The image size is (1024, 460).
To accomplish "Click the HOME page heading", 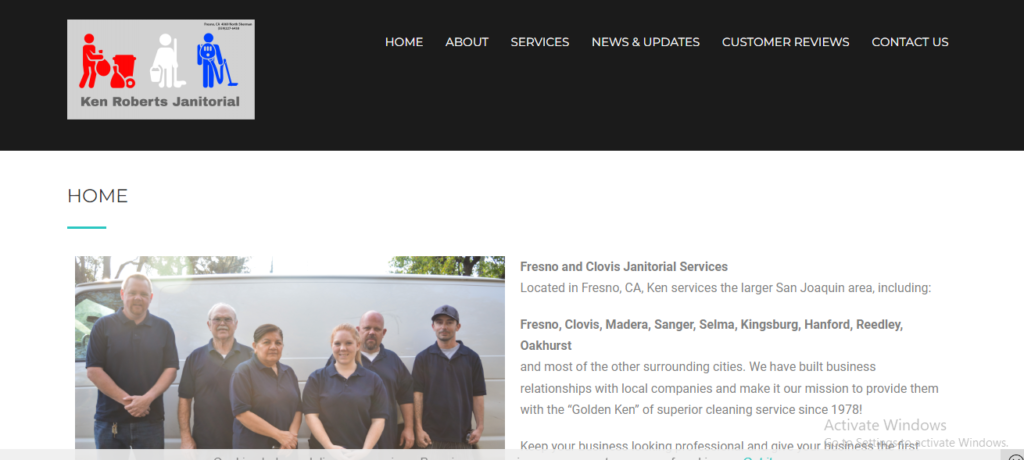I will (x=97, y=196).
